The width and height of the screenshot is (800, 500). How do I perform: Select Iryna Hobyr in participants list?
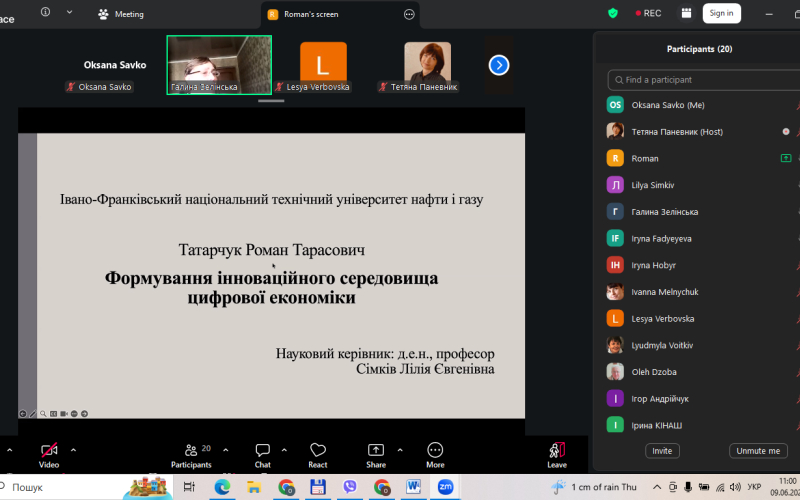pos(702,265)
